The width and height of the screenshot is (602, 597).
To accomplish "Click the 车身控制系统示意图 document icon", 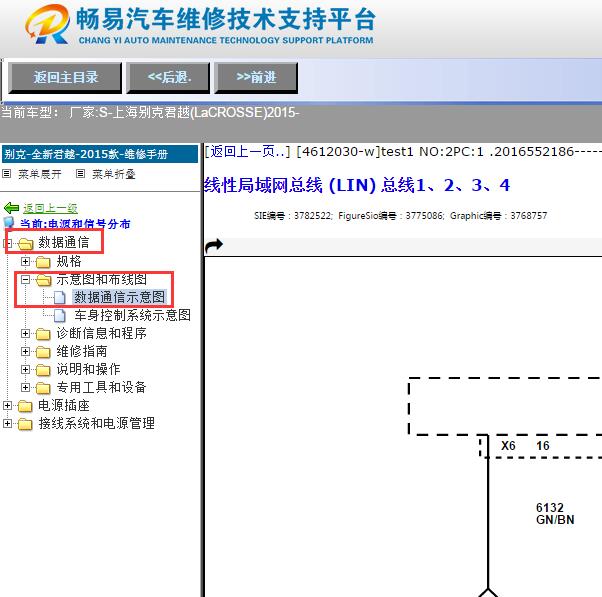I will point(60,315).
